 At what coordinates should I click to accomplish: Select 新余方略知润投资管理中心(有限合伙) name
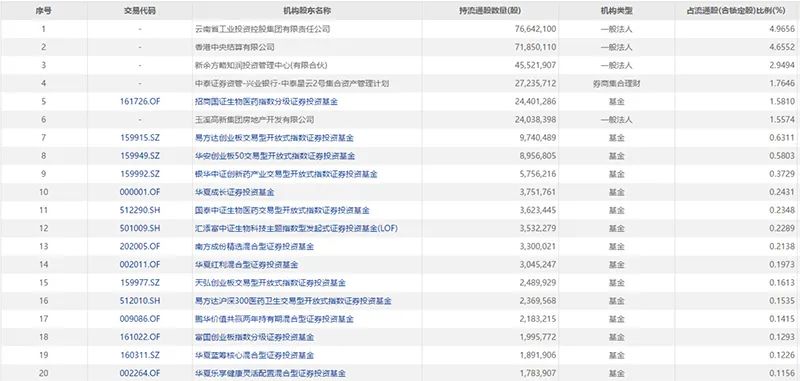pos(261,65)
